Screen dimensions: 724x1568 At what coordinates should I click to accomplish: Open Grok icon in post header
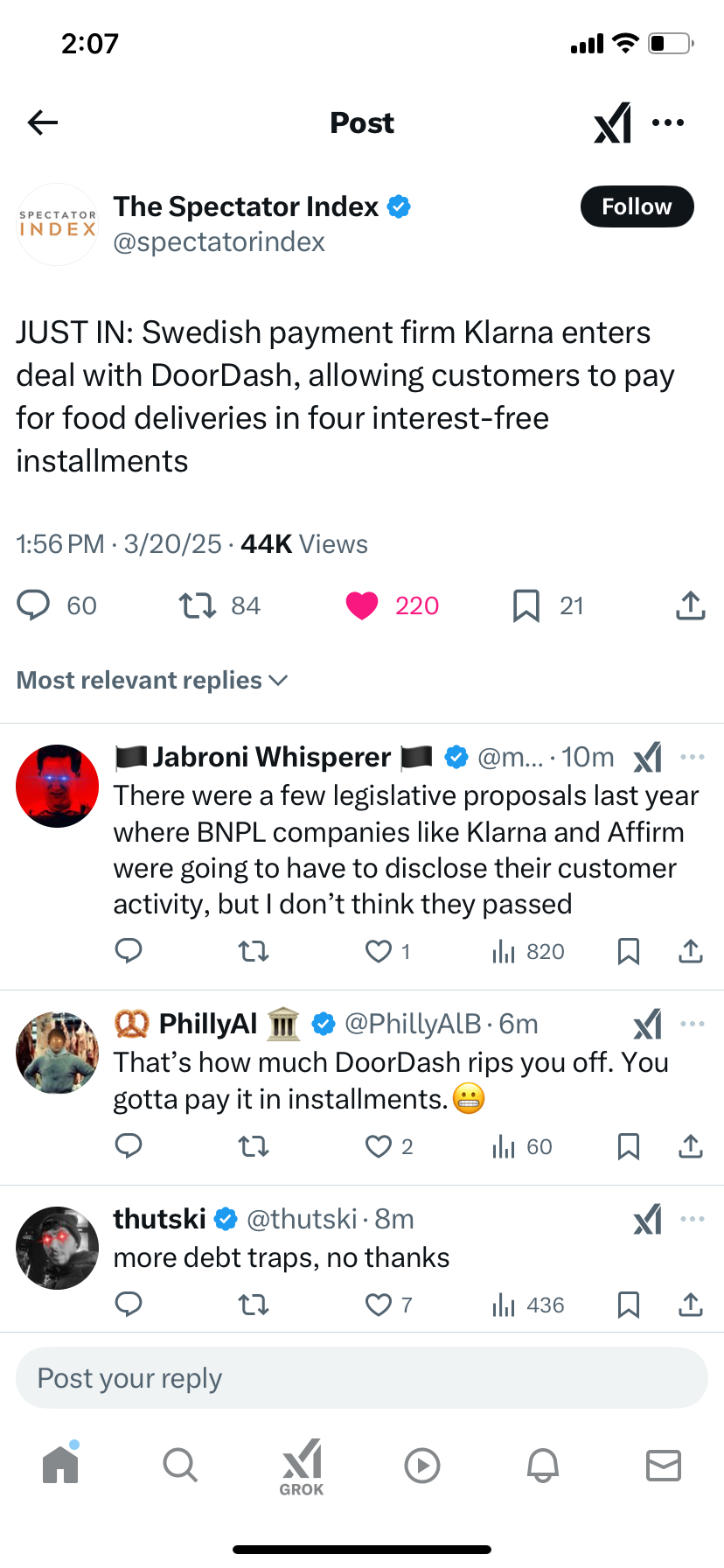[x=612, y=122]
